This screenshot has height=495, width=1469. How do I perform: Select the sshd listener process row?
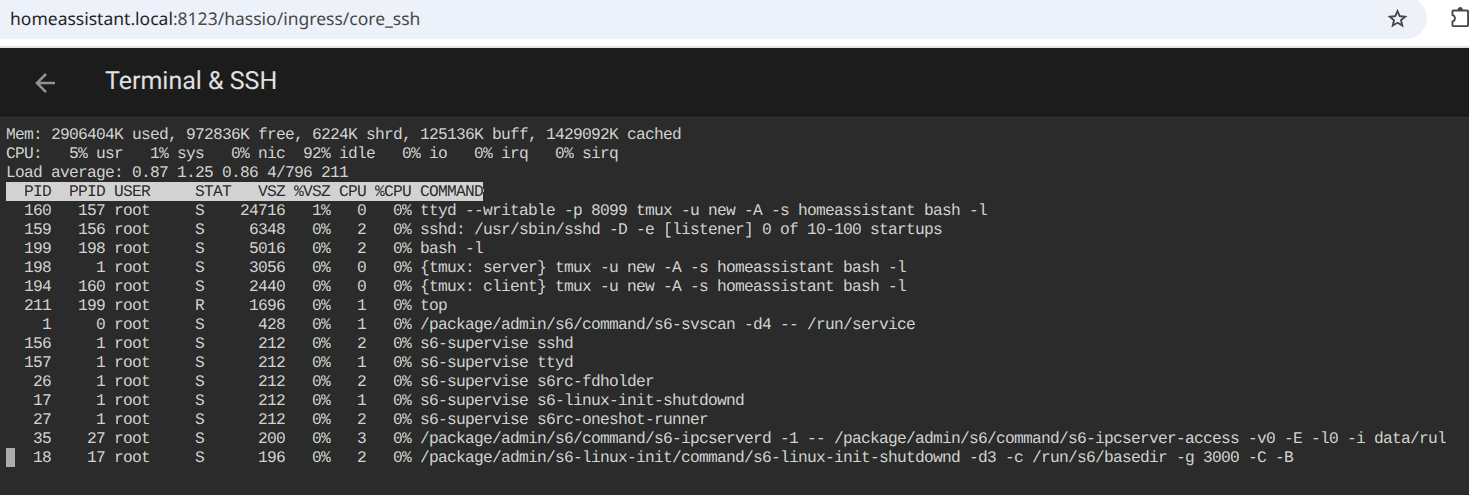pos(474,229)
